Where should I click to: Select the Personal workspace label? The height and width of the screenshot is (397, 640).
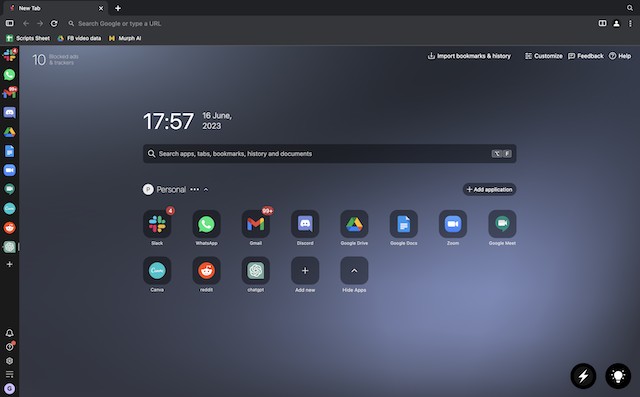pyautogui.click(x=171, y=190)
